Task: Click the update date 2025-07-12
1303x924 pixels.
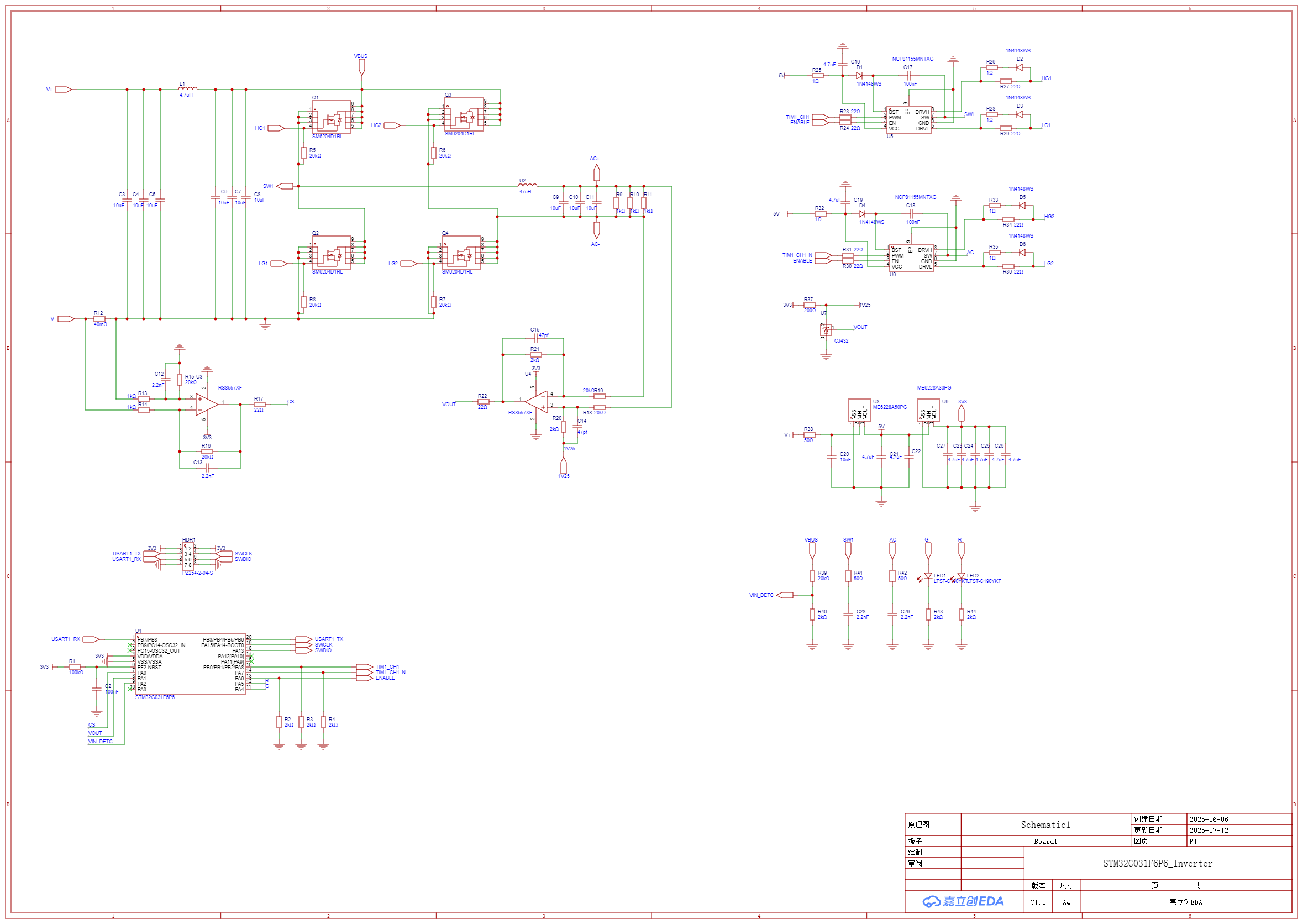Action: click(1209, 830)
